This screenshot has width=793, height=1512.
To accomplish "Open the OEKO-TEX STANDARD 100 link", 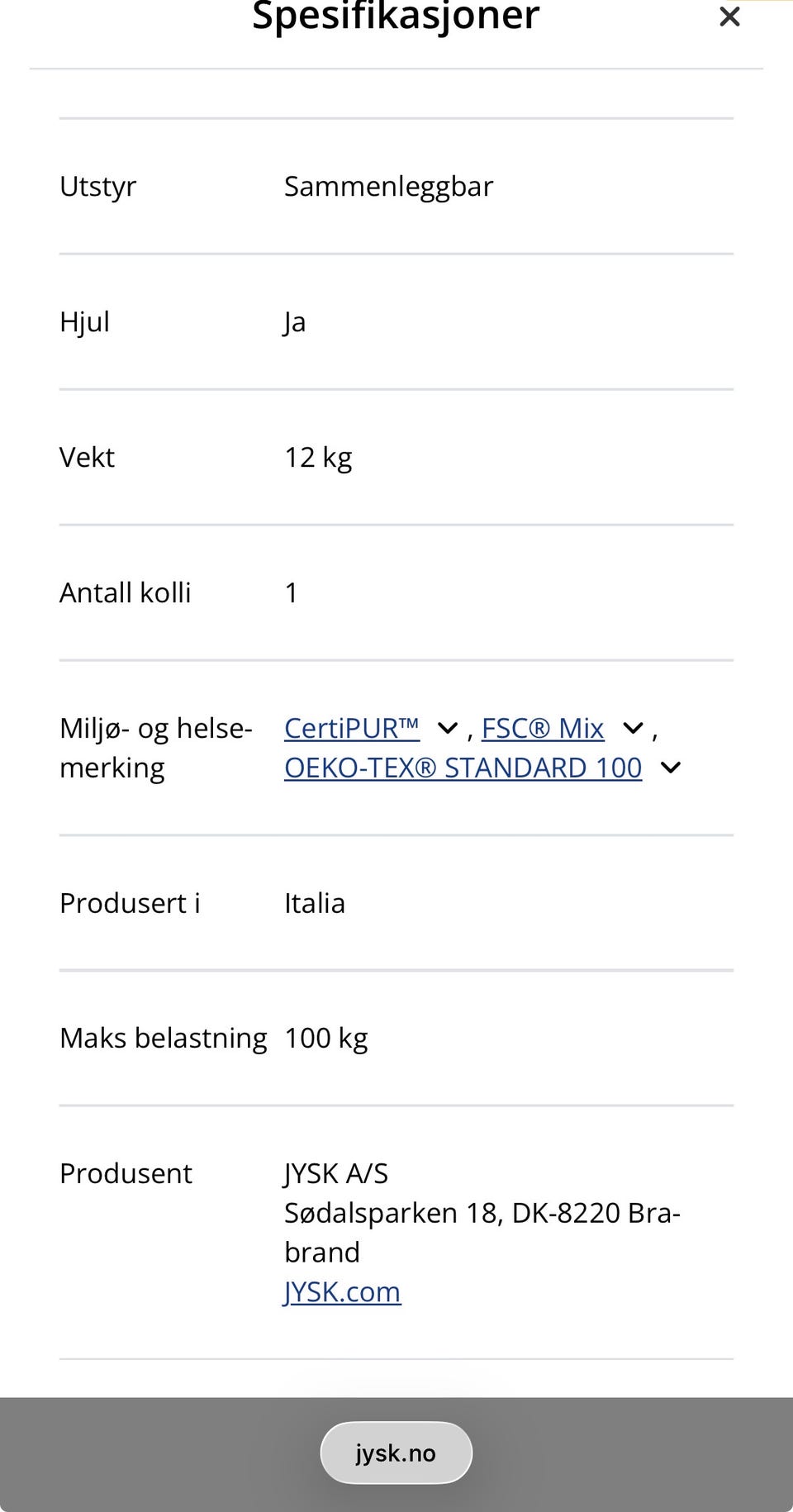I will click(463, 768).
